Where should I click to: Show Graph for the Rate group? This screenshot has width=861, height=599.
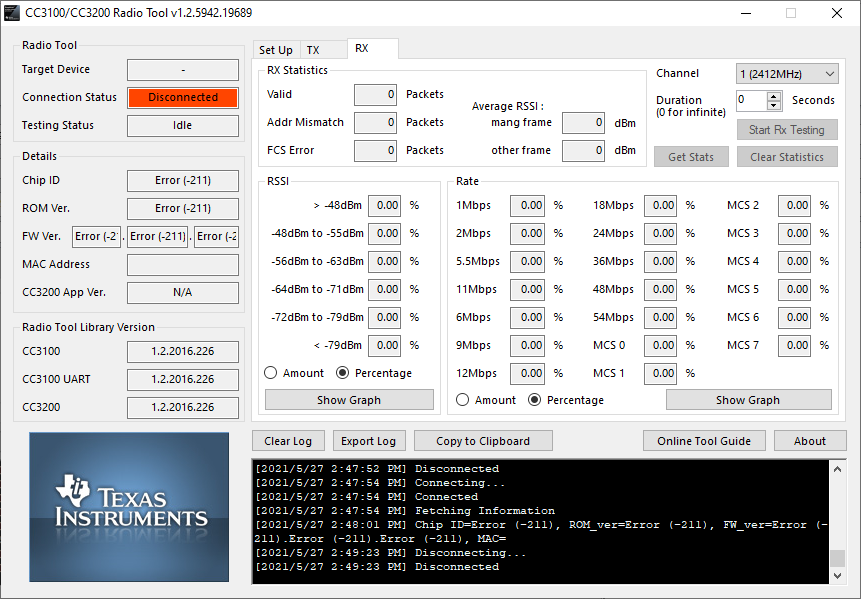pos(748,400)
